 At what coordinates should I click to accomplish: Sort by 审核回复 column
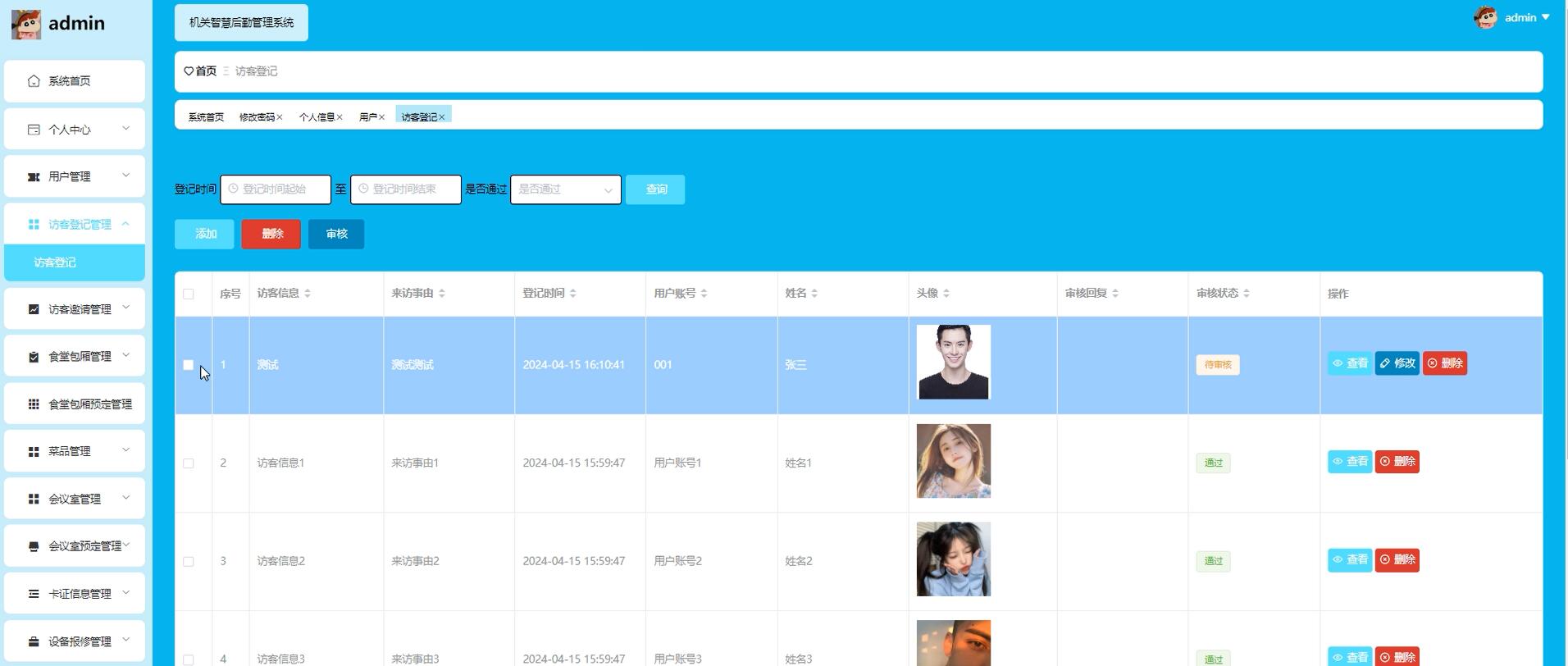tap(1115, 294)
